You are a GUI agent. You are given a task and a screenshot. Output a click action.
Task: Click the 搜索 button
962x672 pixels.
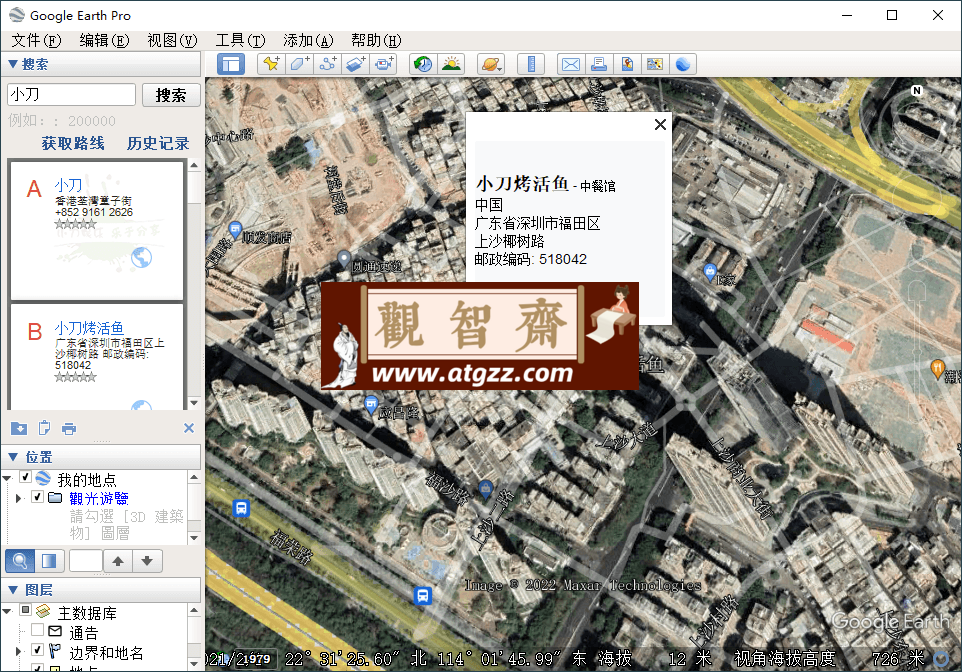pos(171,95)
